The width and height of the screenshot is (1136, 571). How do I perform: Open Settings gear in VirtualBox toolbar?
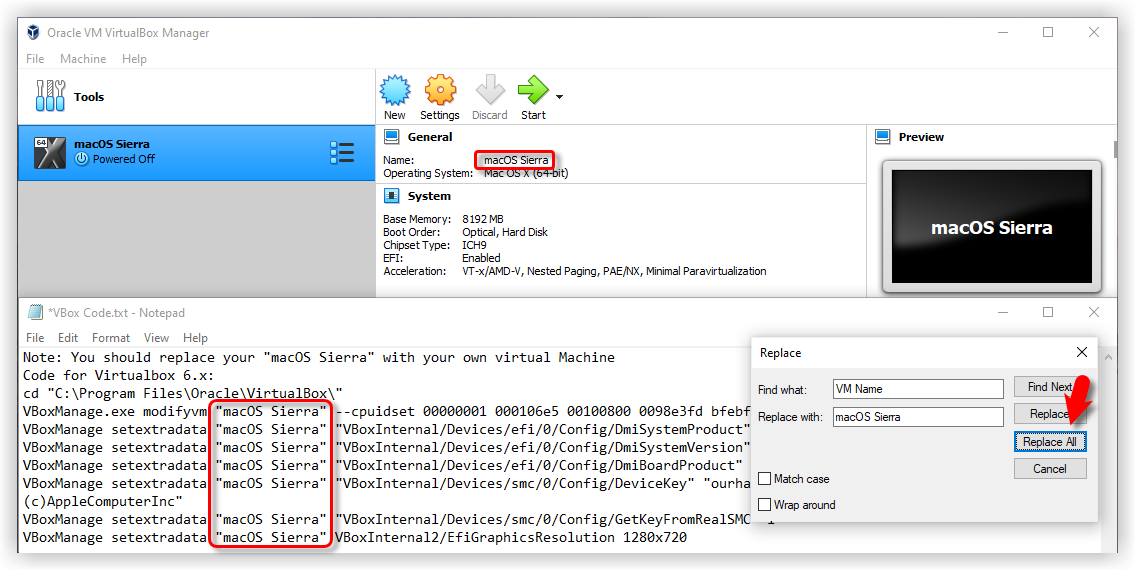click(x=440, y=91)
